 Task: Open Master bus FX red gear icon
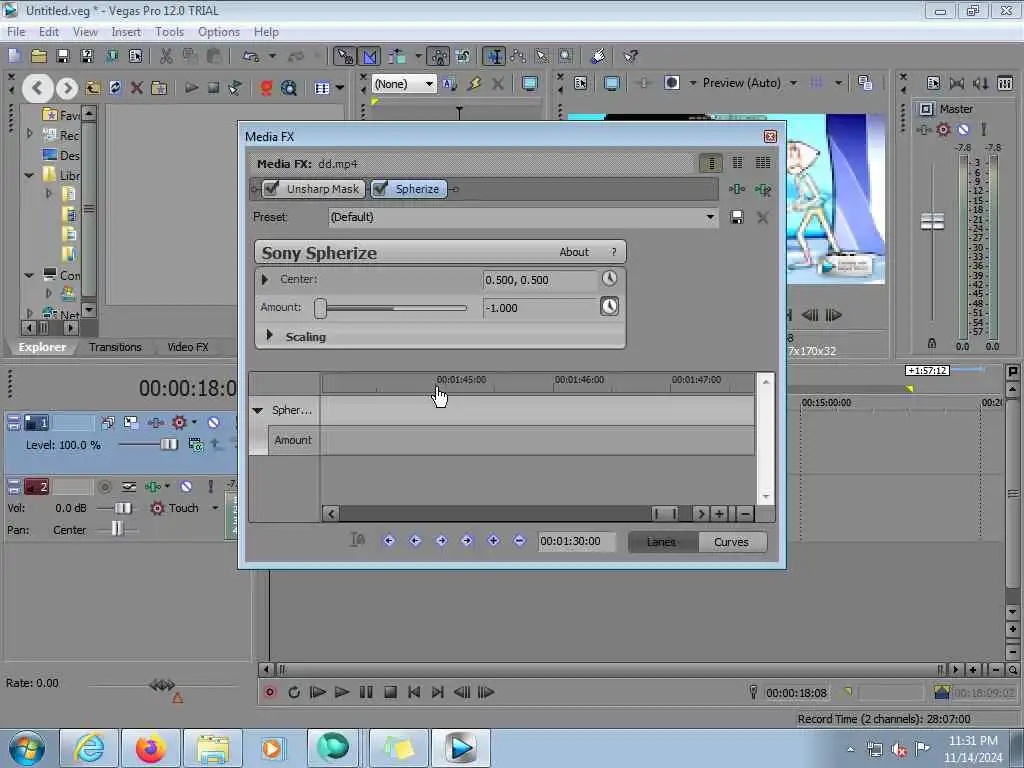(x=943, y=129)
